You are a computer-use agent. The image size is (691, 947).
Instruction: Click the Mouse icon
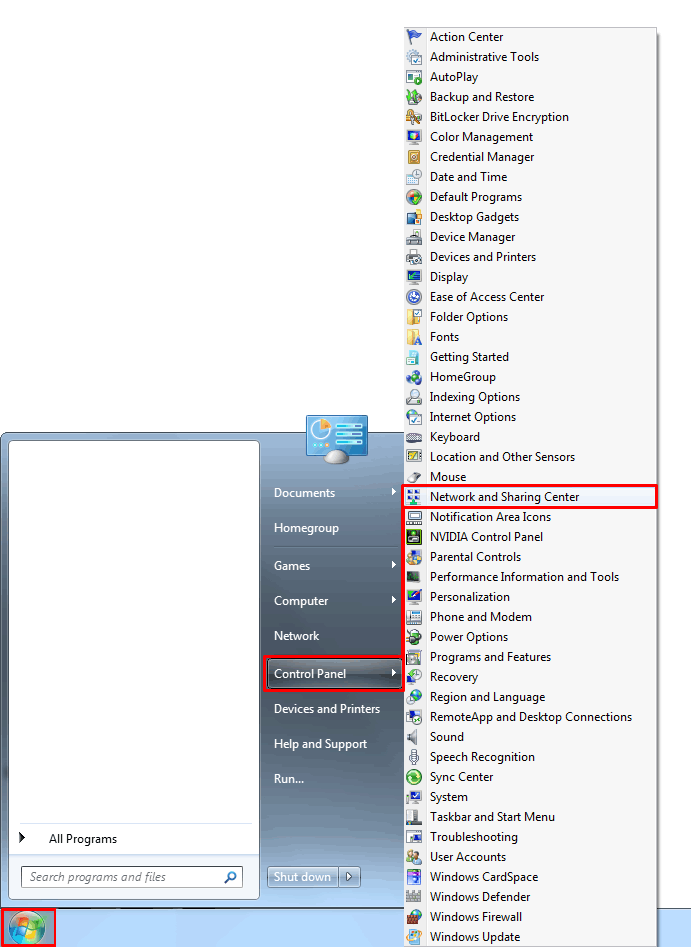pyautogui.click(x=414, y=477)
